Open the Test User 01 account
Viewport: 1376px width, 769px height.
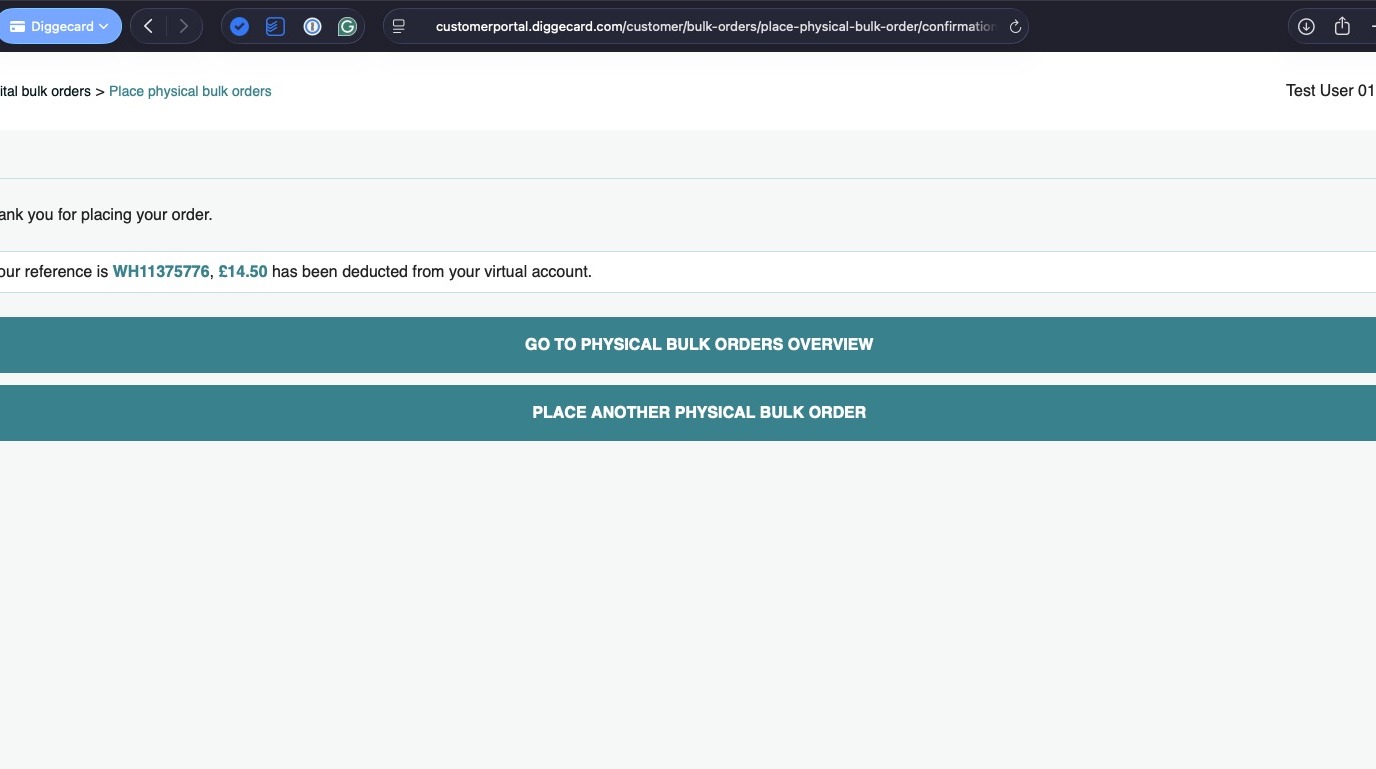click(1330, 91)
